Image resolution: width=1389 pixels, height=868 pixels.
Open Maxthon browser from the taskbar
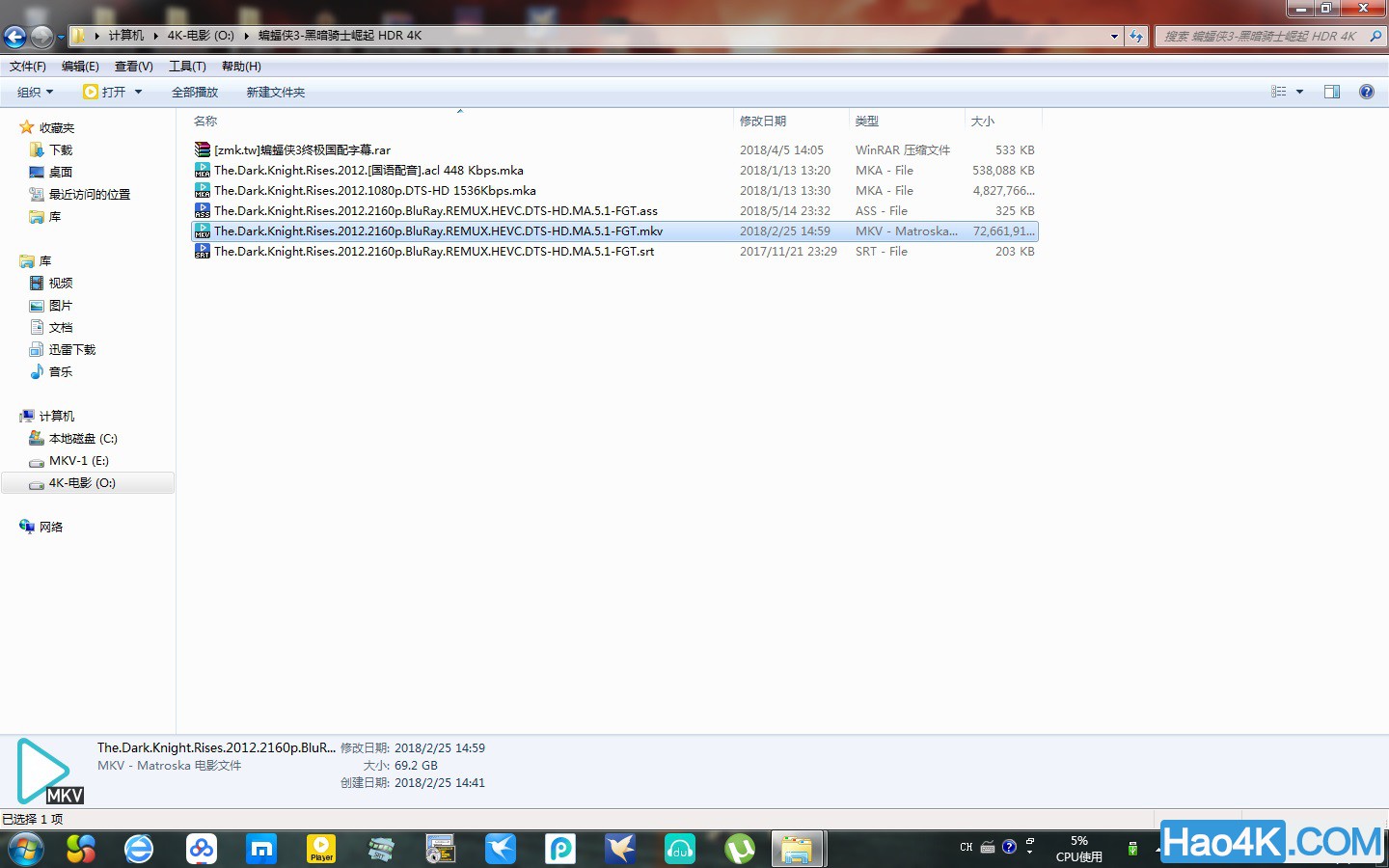tap(261, 849)
